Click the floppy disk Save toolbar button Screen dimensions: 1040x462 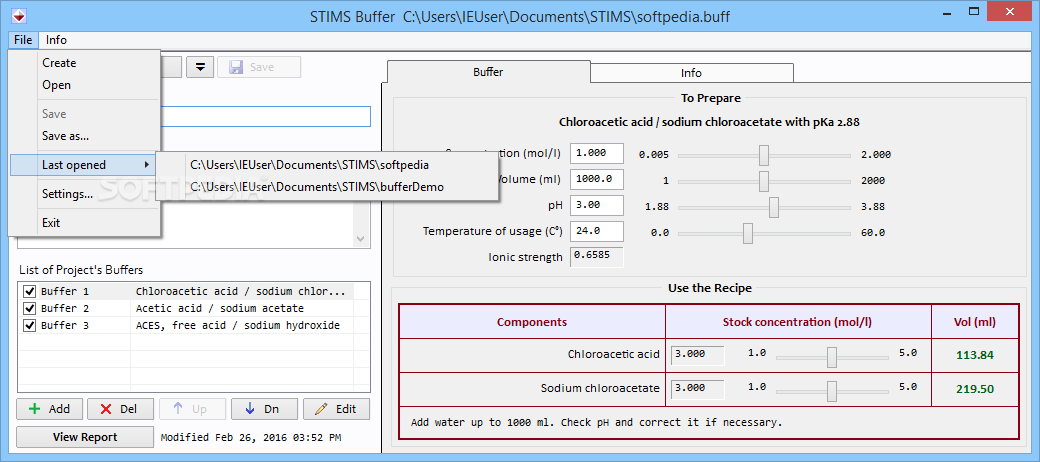pyautogui.click(x=259, y=67)
